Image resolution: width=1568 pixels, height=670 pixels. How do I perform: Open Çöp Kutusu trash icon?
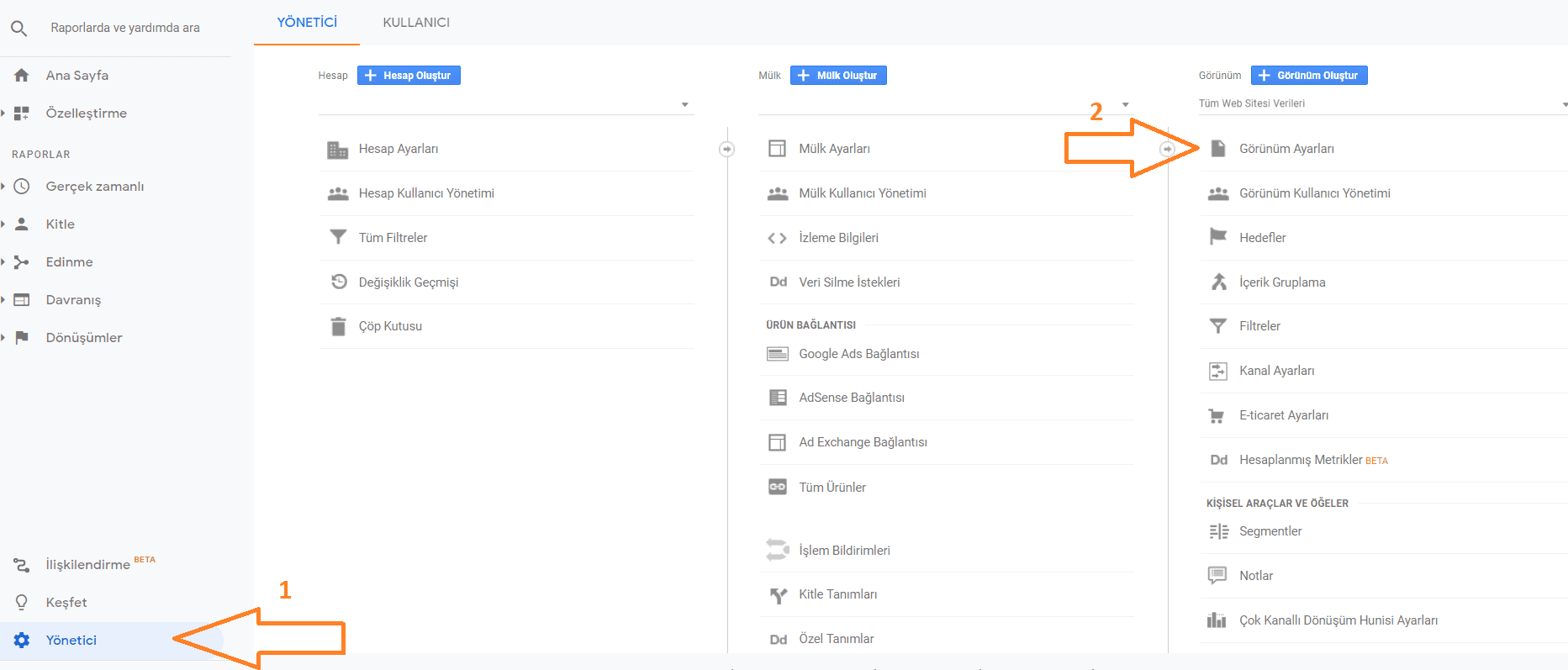[338, 326]
